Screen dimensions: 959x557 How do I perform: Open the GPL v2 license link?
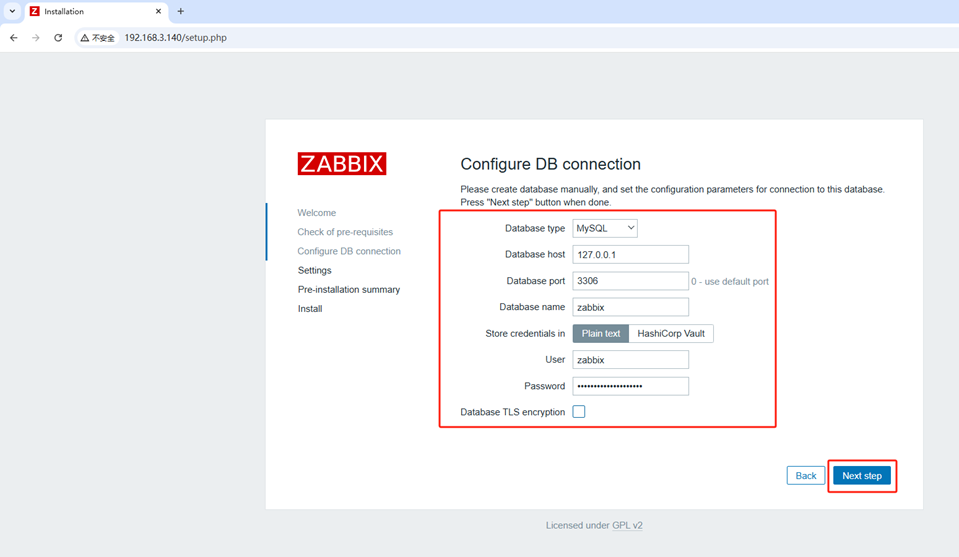click(x=628, y=525)
